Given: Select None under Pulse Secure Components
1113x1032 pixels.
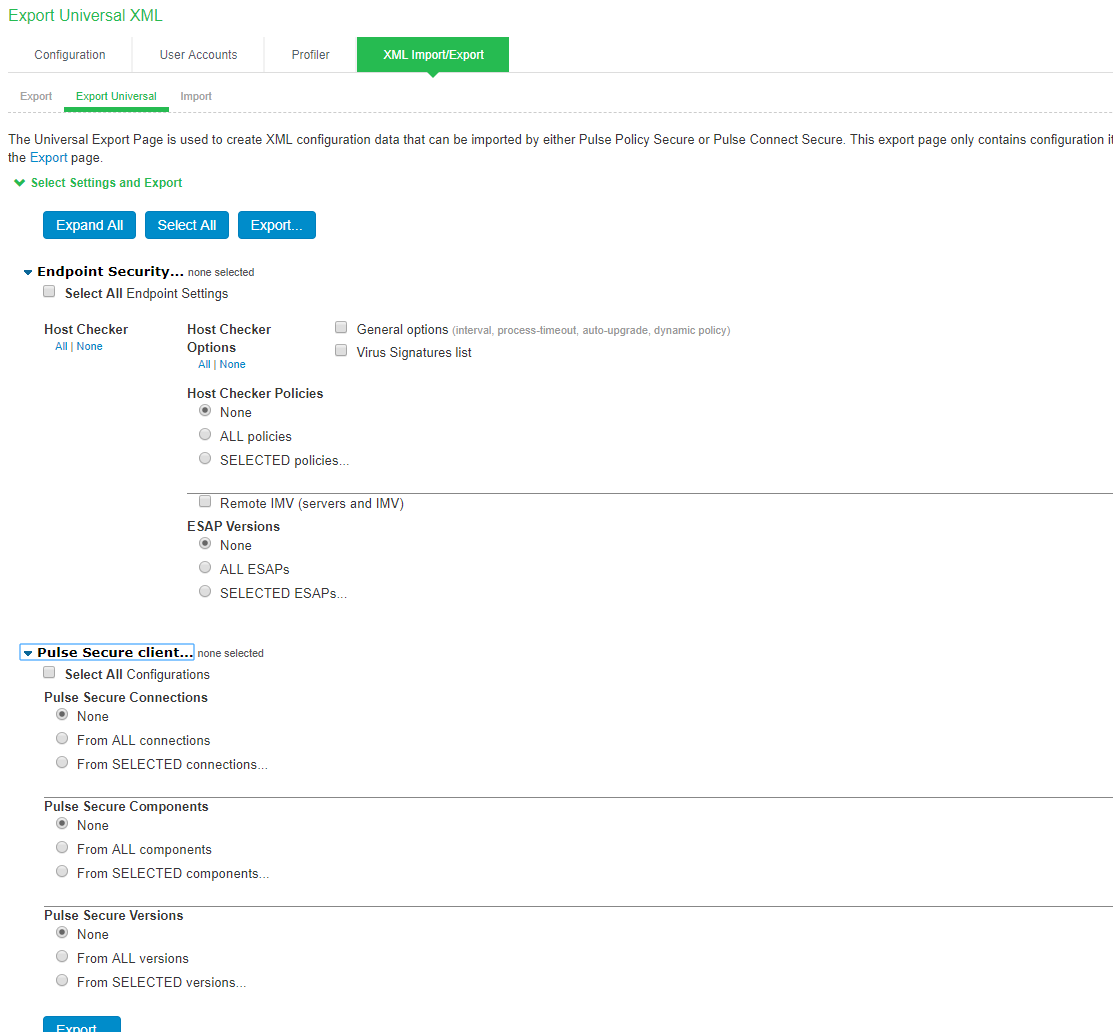Looking at the screenshot, I should tap(62, 824).
